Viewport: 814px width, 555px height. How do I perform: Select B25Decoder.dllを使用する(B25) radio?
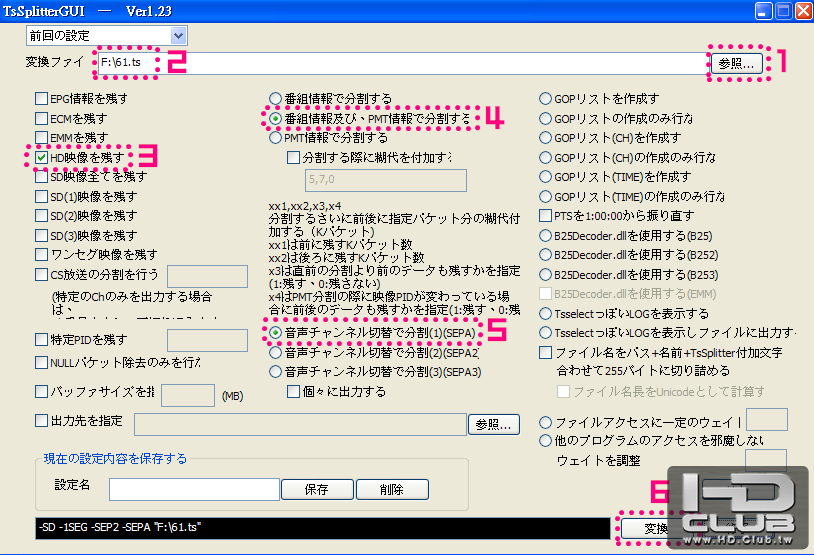point(545,235)
